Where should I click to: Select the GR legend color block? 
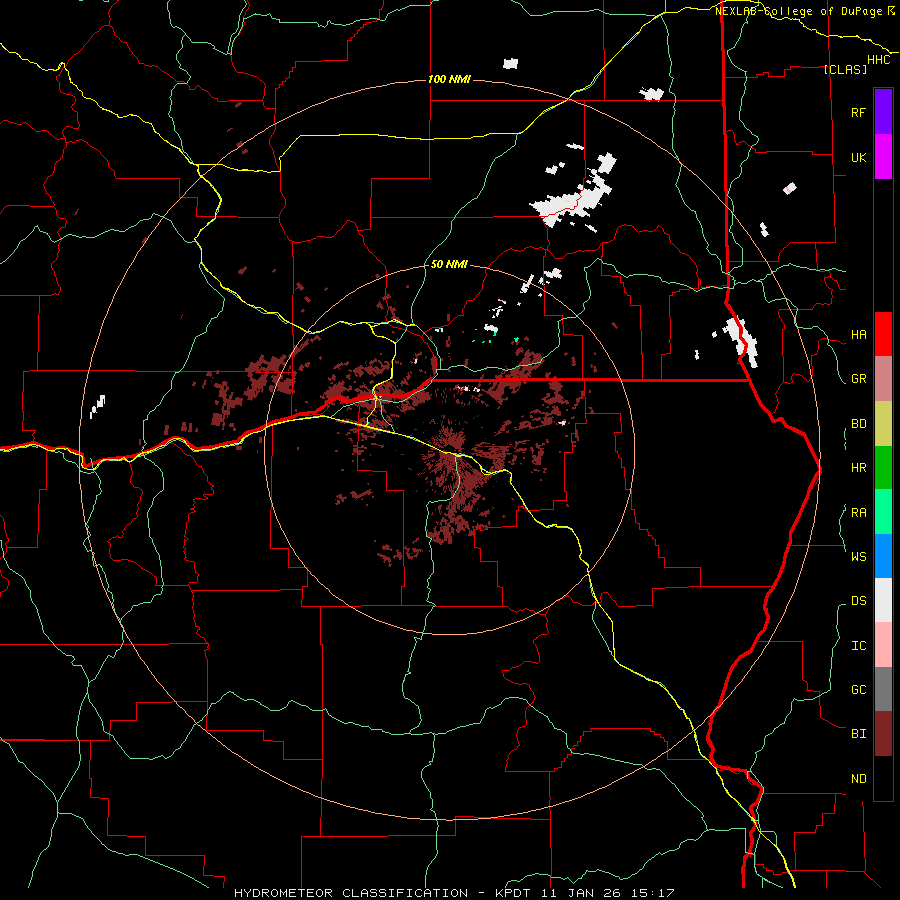[x=883, y=379]
